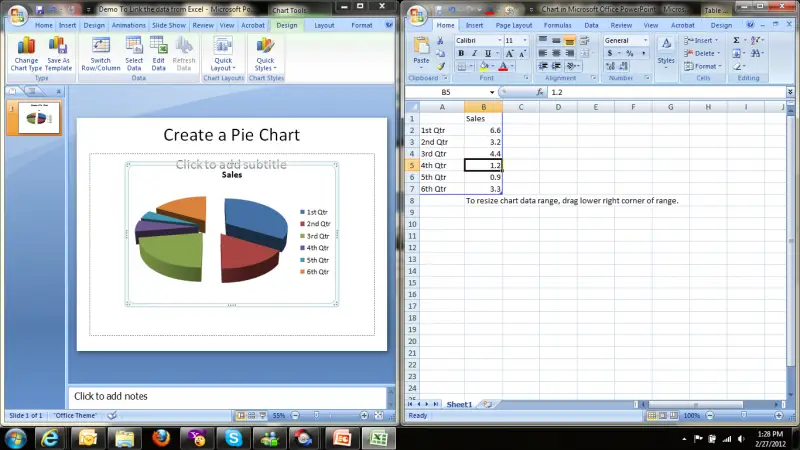Screen dimensions: 800x450
Task: Click Format Painter brush in Excel
Action: click(x=441, y=66)
